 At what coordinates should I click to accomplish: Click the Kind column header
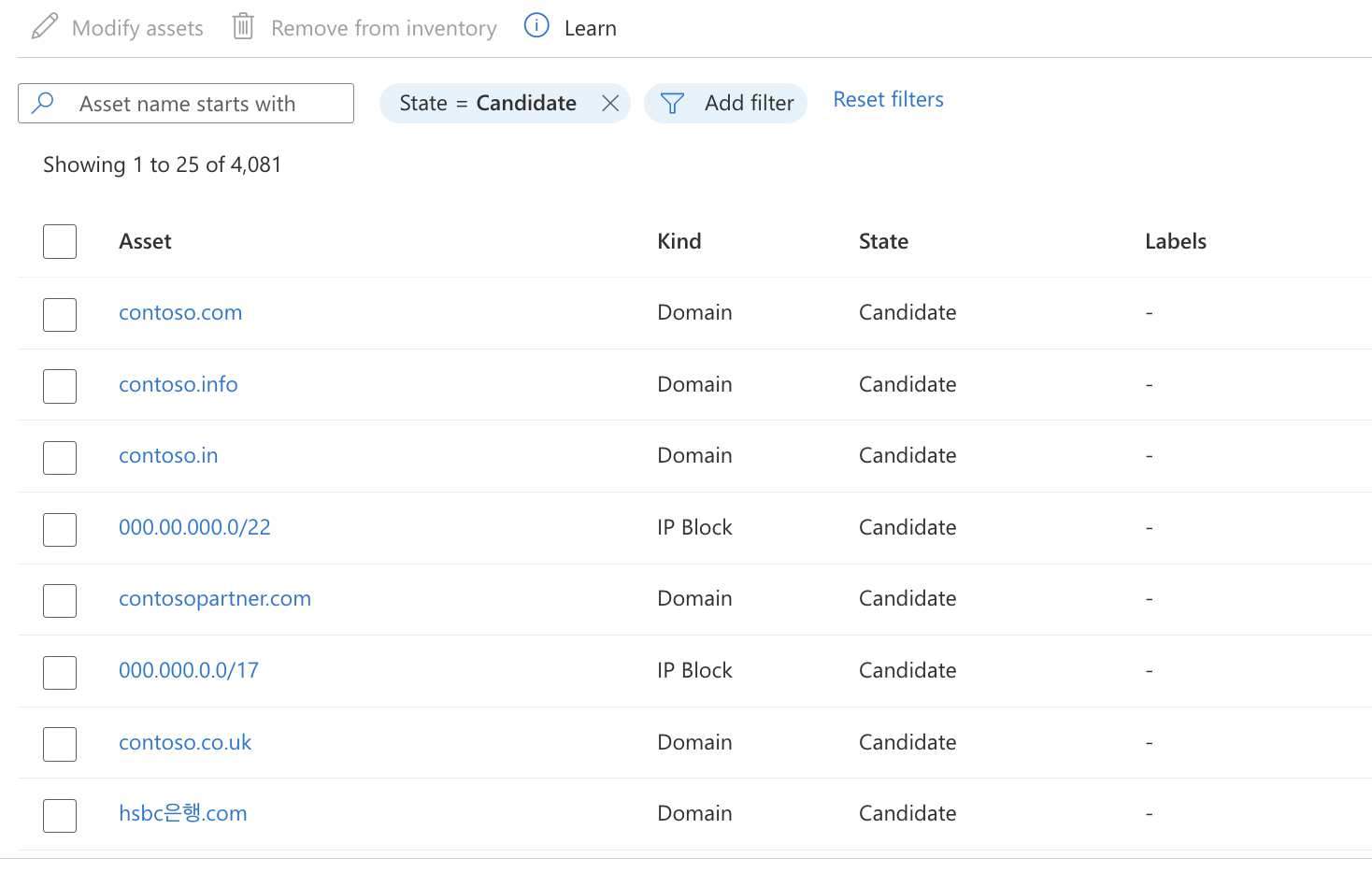pos(679,242)
